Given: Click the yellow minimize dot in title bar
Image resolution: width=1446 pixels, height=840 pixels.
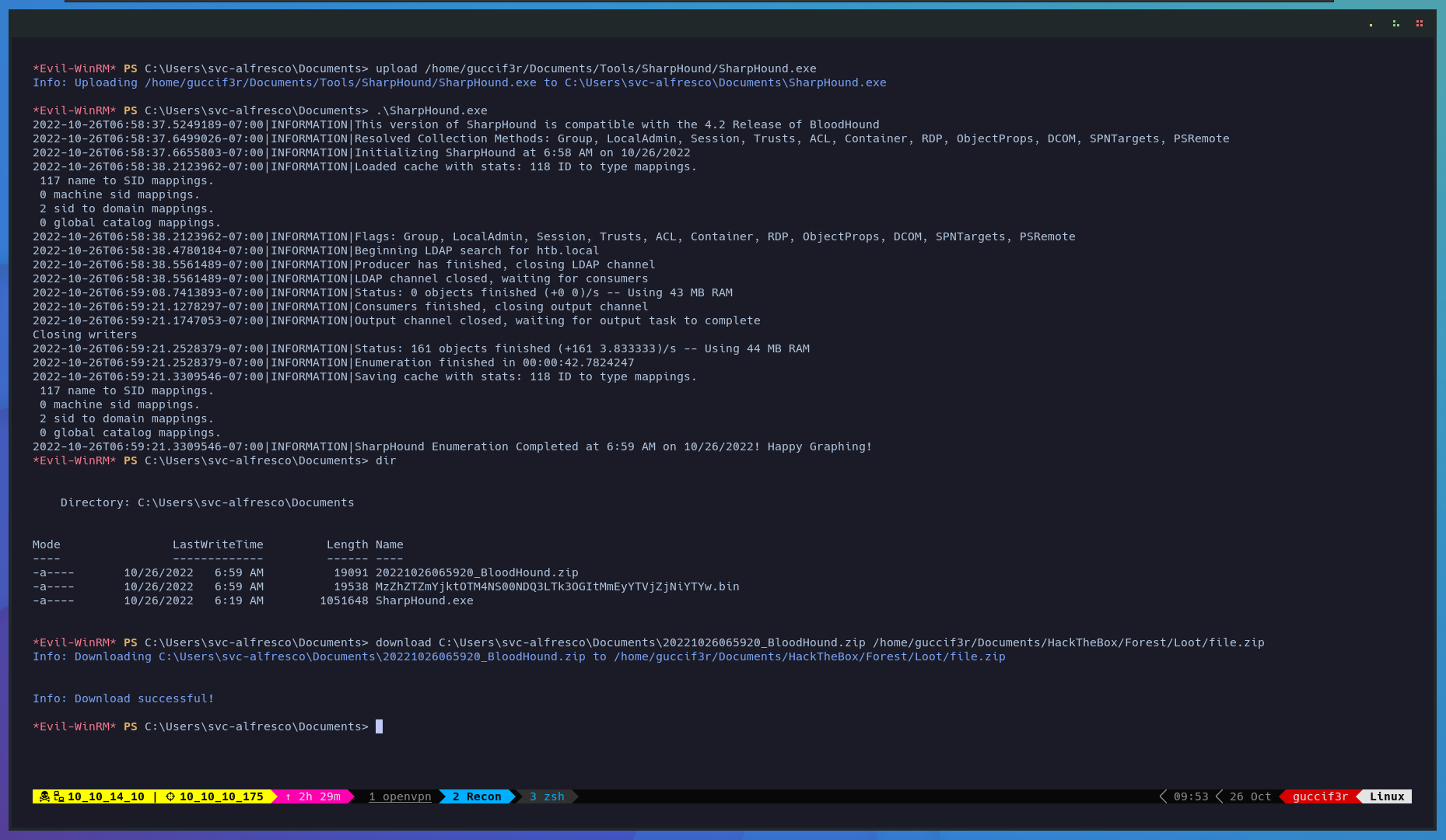Looking at the screenshot, I should 1371,25.
